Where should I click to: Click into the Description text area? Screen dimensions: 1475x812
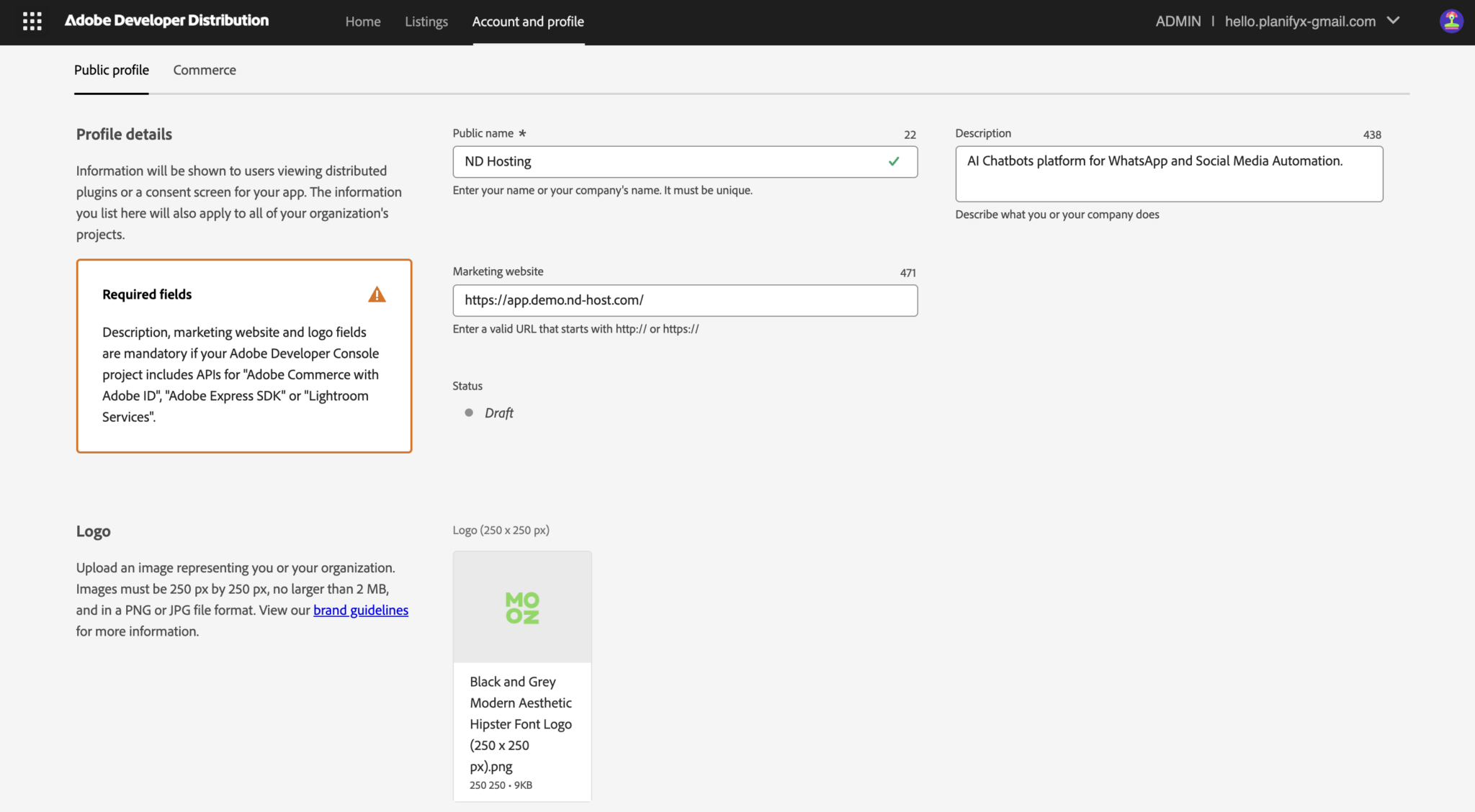coord(1169,173)
